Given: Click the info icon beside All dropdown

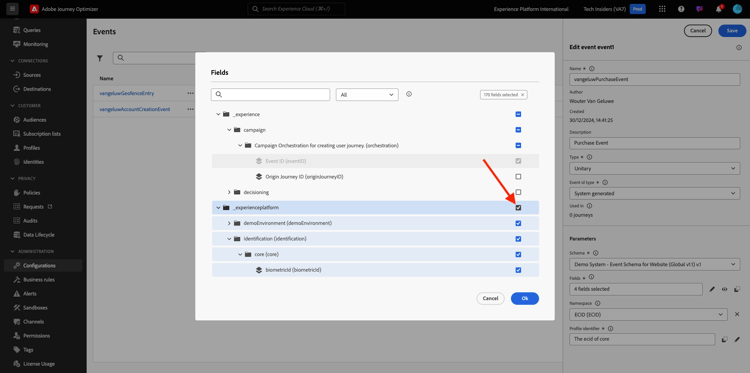Looking at the screenshot, I should (x=409, y=94).
